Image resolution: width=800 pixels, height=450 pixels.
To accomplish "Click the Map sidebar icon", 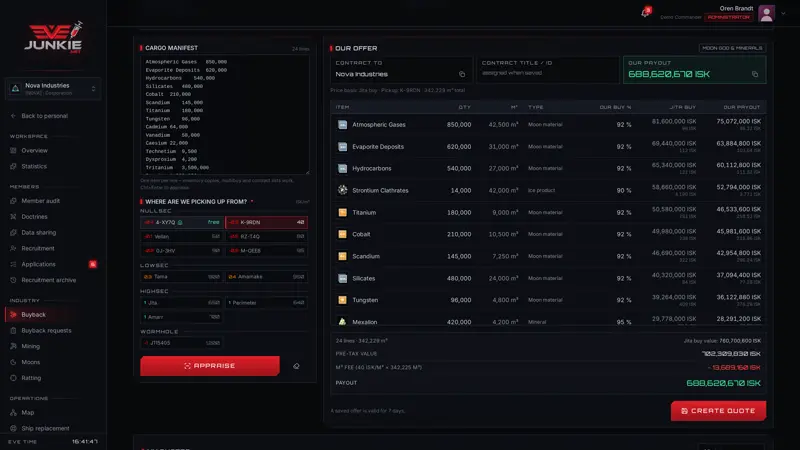I will tap(13, 413).
